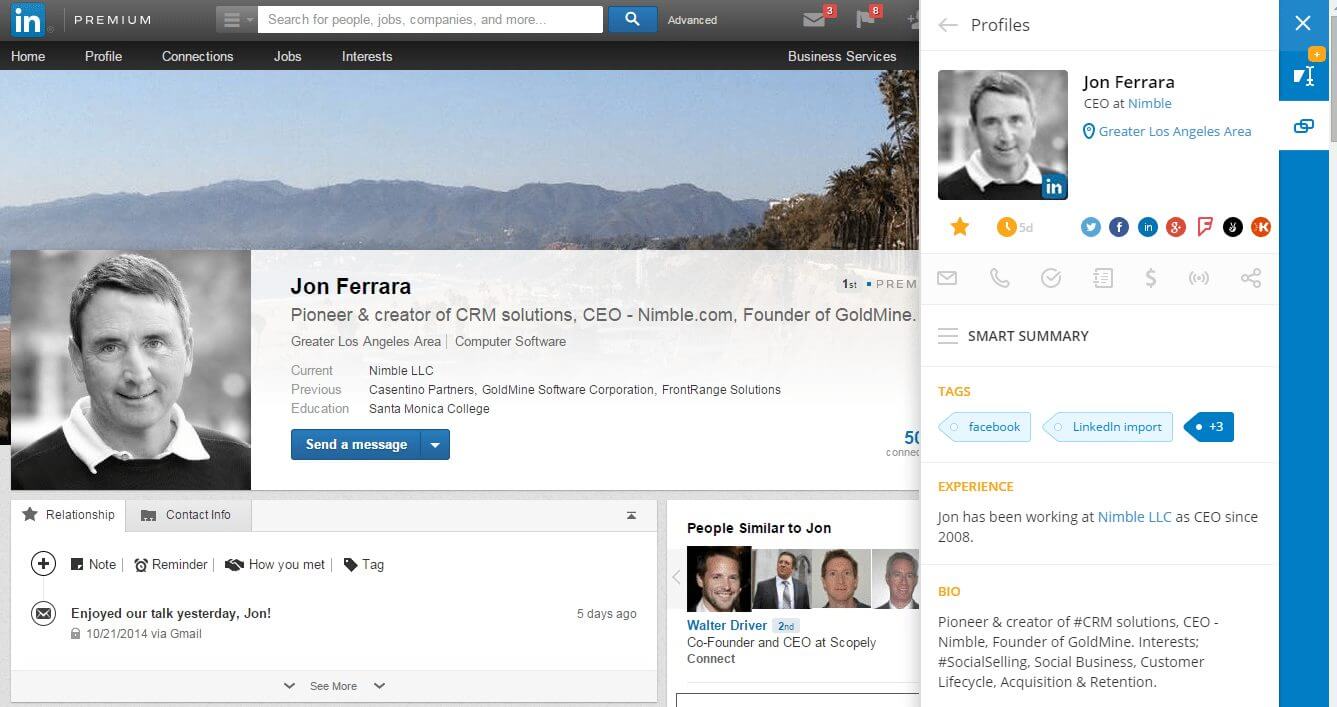Click the phone call icon
The height and width of the screenshot is (707, 1337).
point(999,279)
